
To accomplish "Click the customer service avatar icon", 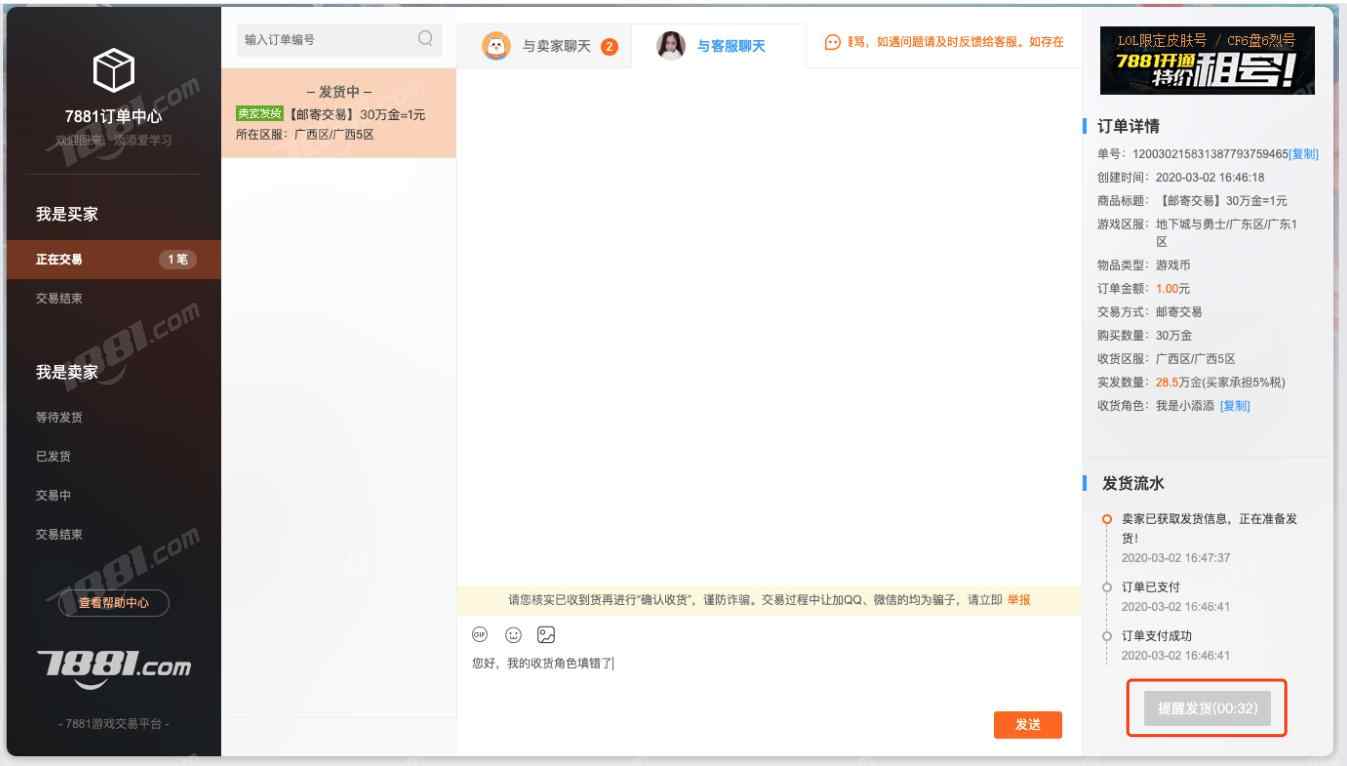I will pos(670,46).
